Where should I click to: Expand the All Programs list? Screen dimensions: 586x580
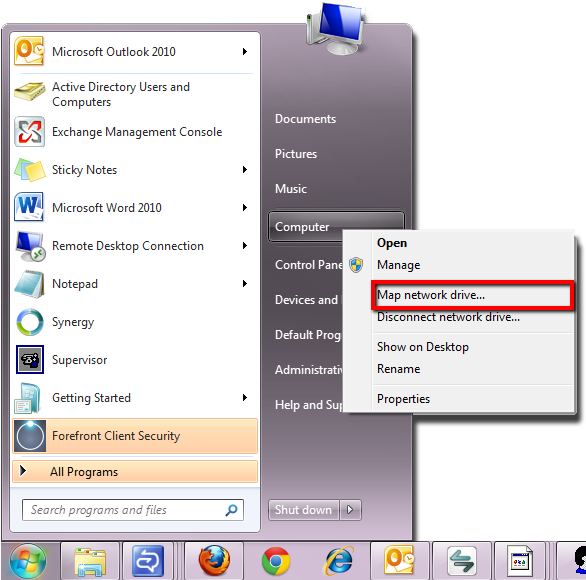click(x=135, y=472)
